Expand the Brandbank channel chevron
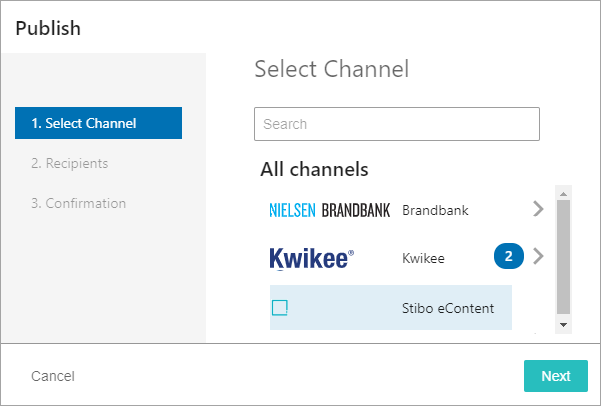Viewport: 601px width, 406px height. click(x=538, y=210)
